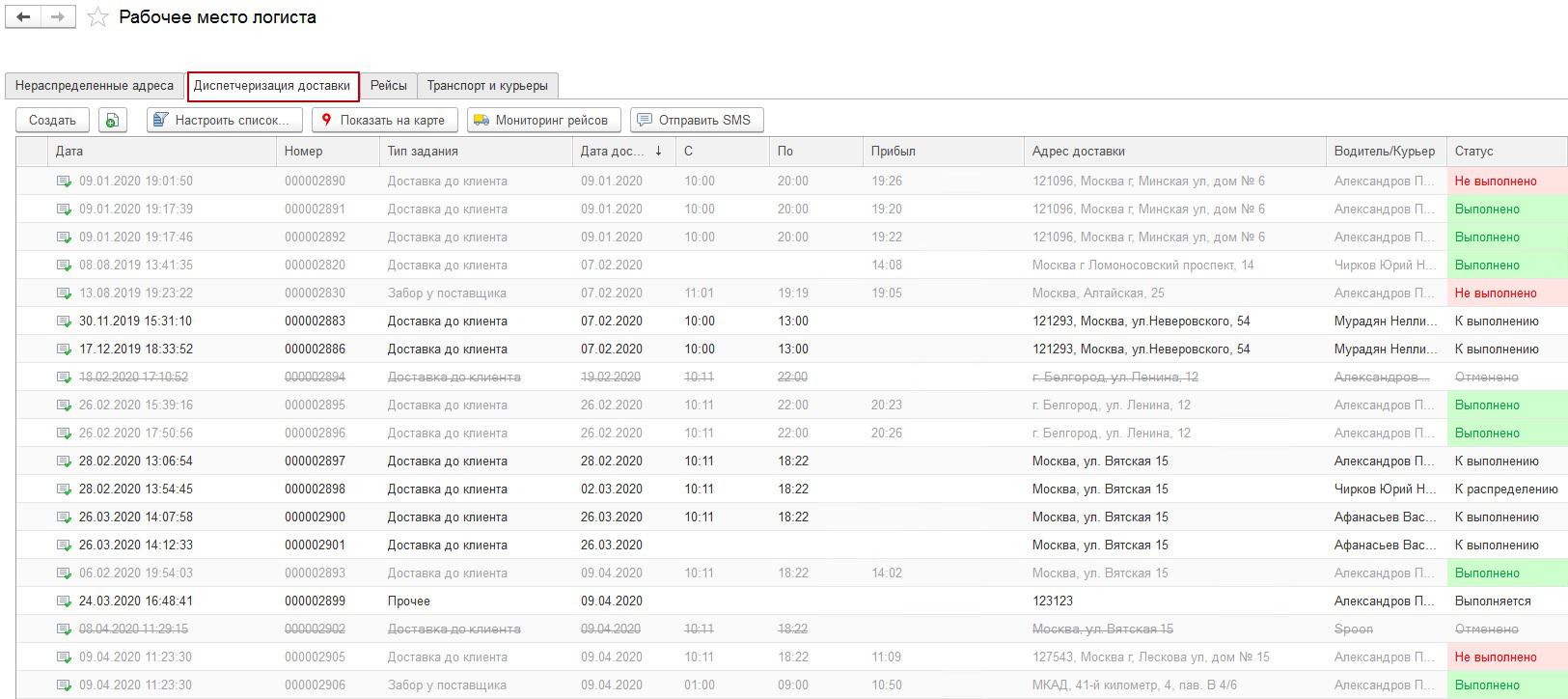1568x699 pixels.
Task: Click document icon of row 00002886
Action: click(x=64, y=349)
